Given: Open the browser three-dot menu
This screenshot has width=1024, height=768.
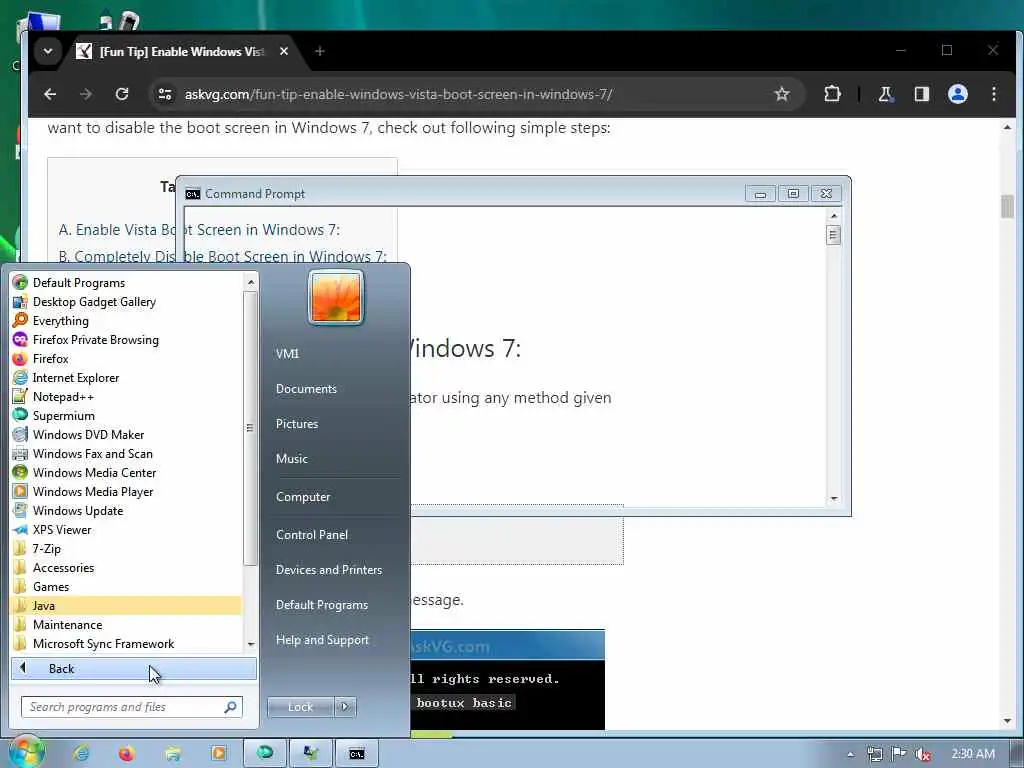Looking at the screenshot, I should click(993, 94).
